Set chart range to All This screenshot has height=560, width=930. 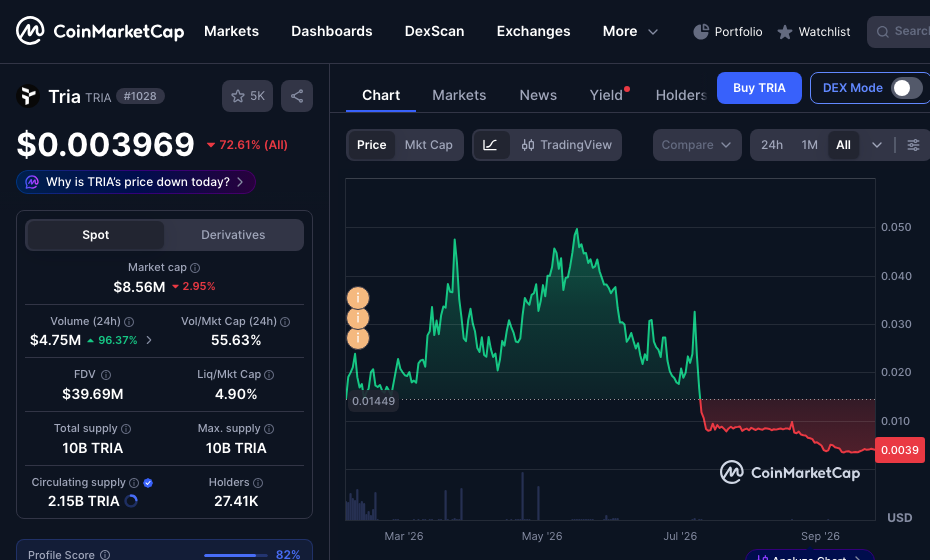[843, 145]
